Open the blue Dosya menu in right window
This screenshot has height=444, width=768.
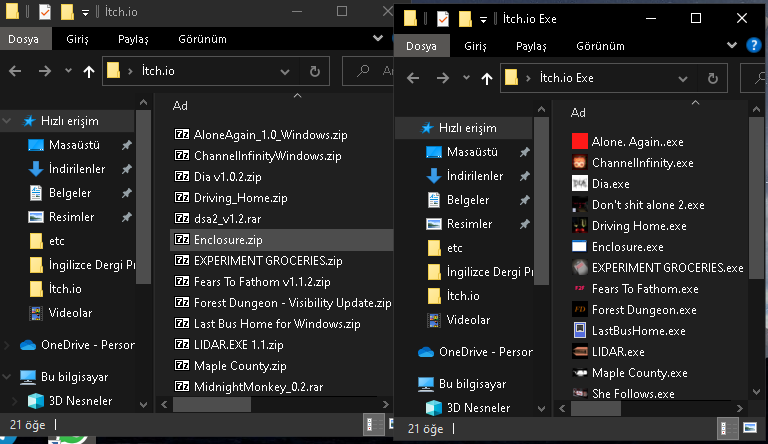[x=421, y=46]
